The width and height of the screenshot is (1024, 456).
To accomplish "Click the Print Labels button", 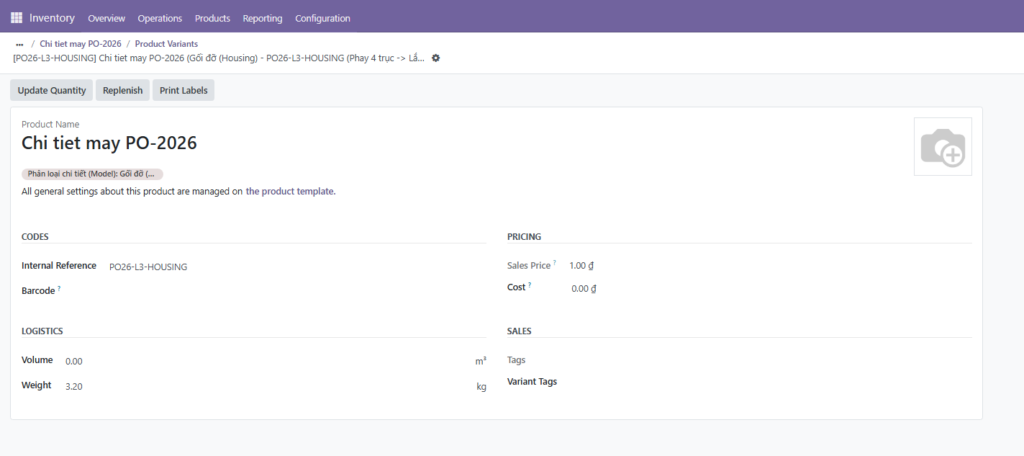I will [183, 90].
